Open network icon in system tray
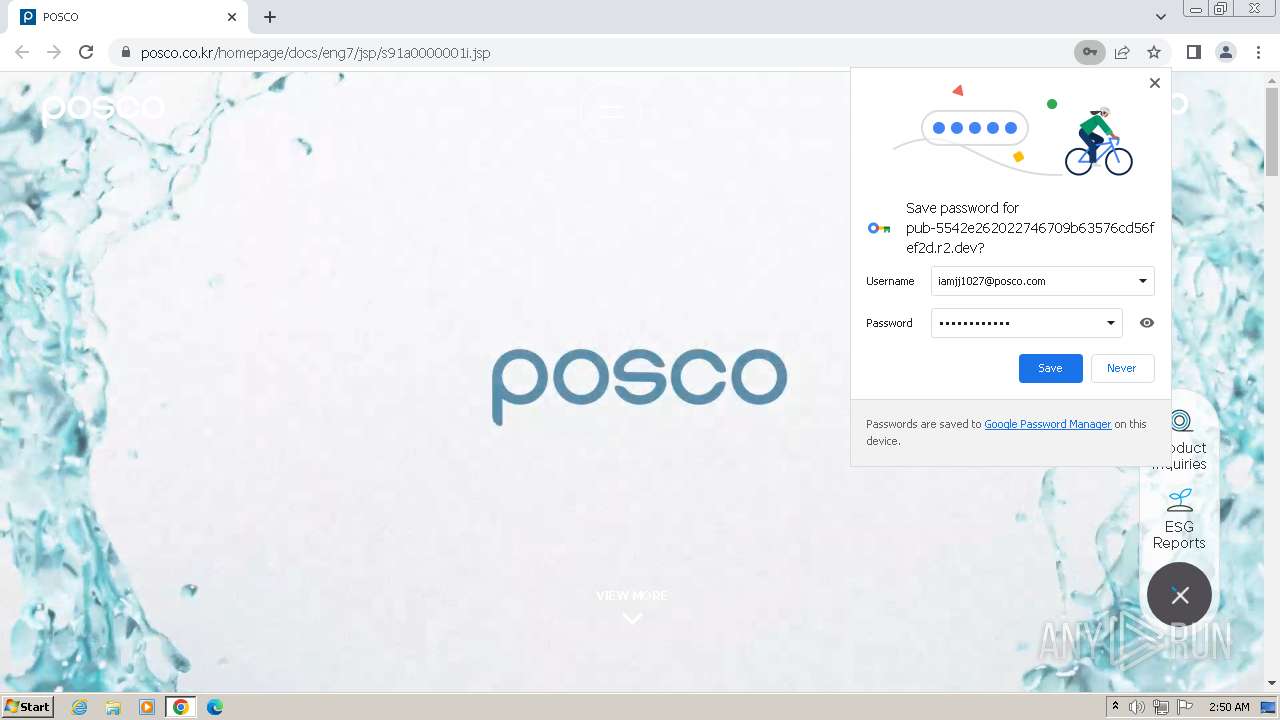The height and width of the screenshot is (720, 1280). [1161, 707]
